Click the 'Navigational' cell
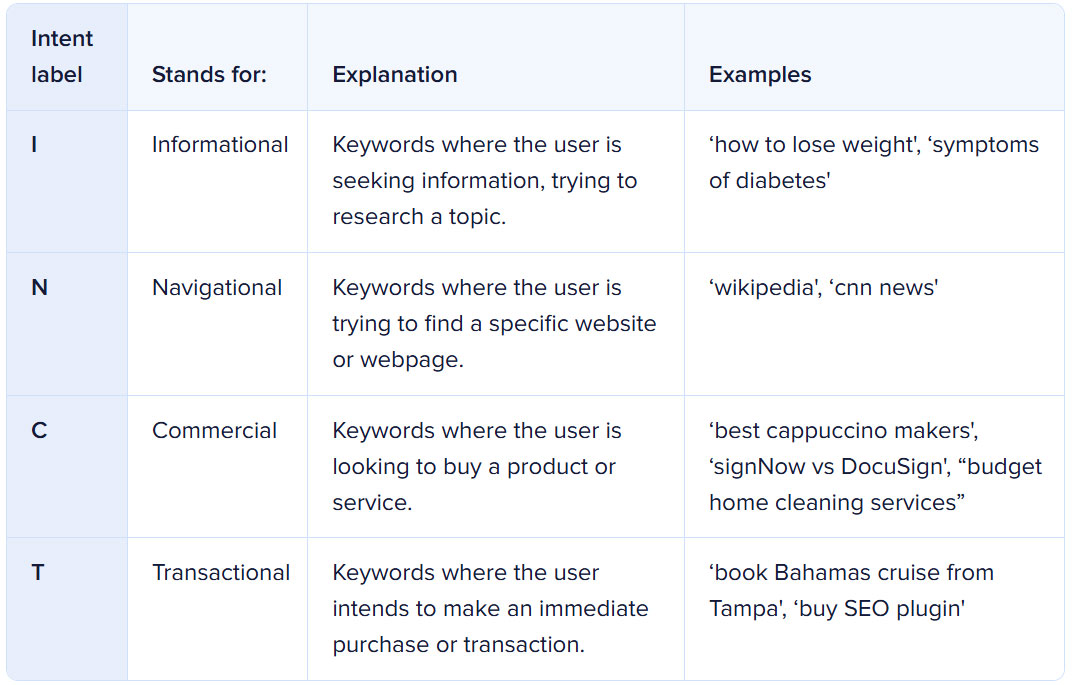The height and width of the screenshot is (685, 1072). pyautogui.click(x=217, y=324)
